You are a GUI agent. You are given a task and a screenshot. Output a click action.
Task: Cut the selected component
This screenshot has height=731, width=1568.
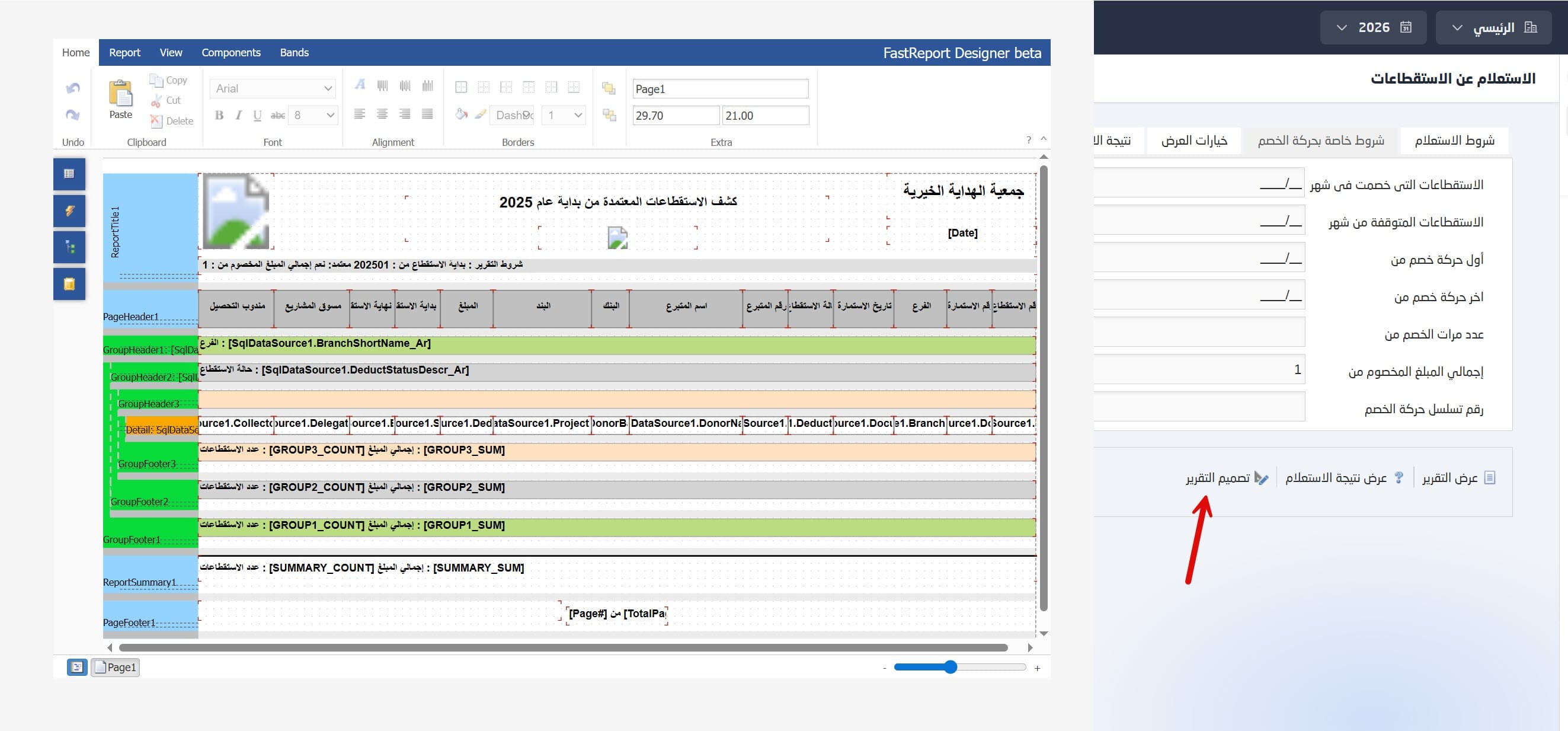coord(166,100)
